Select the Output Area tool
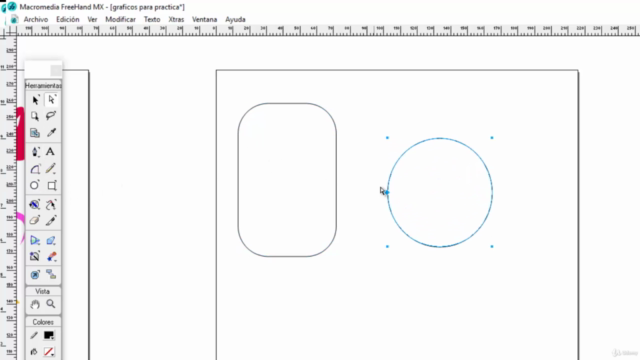 click(x=35, y=133)
